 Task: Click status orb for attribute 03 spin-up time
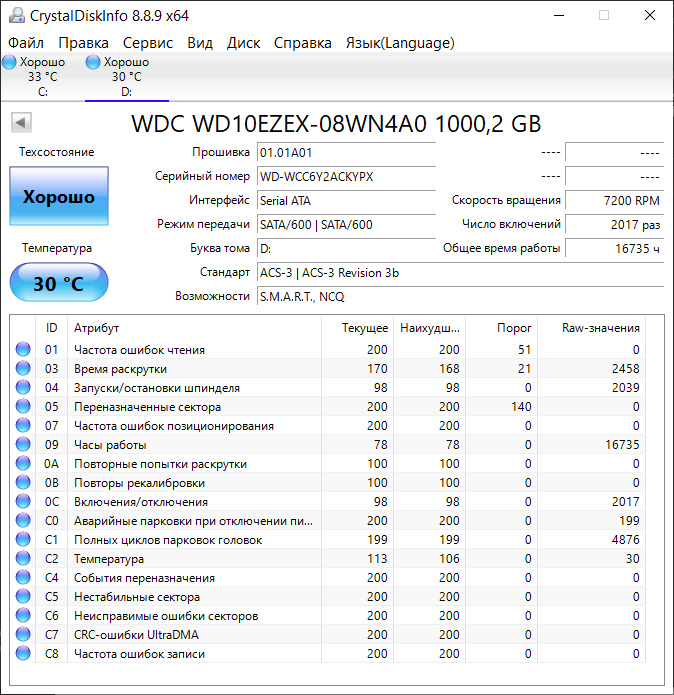pyautogui.click(x=23, y=368)
